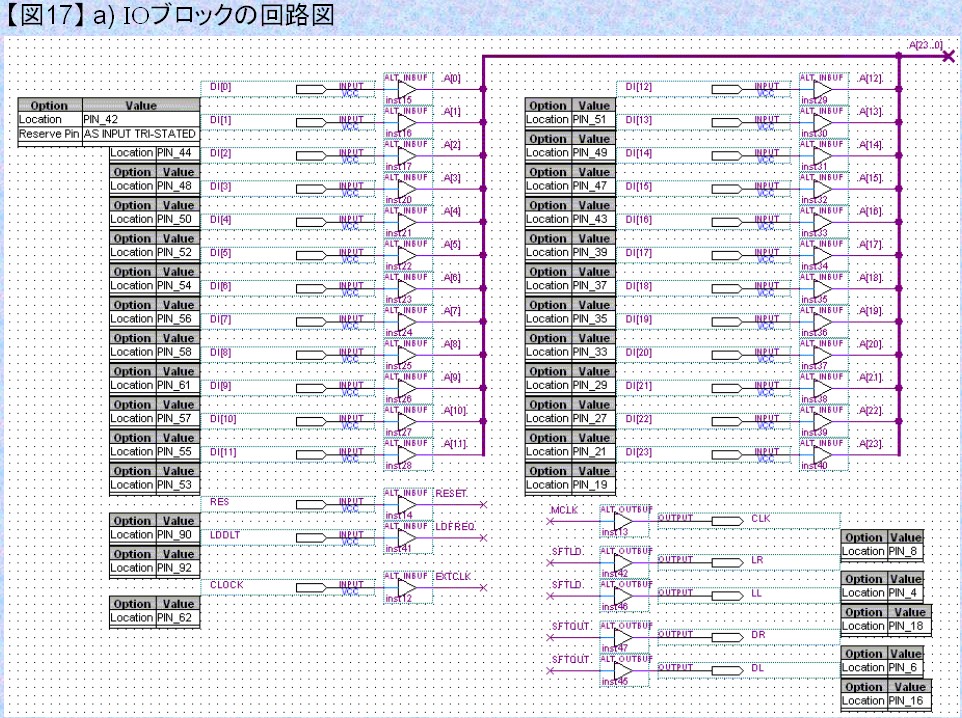Click the LDDLT pin name
Viewport: 962px width, 718px height.
[225, 535]
